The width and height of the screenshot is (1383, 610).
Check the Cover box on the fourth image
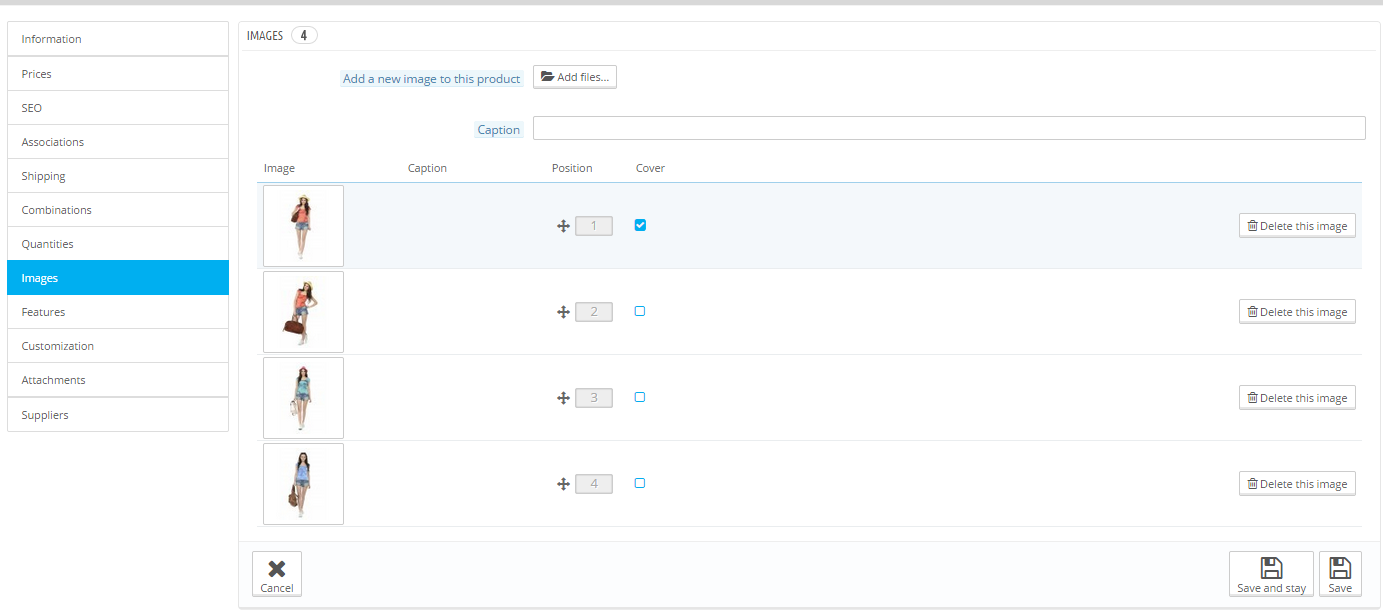point(640,483)
